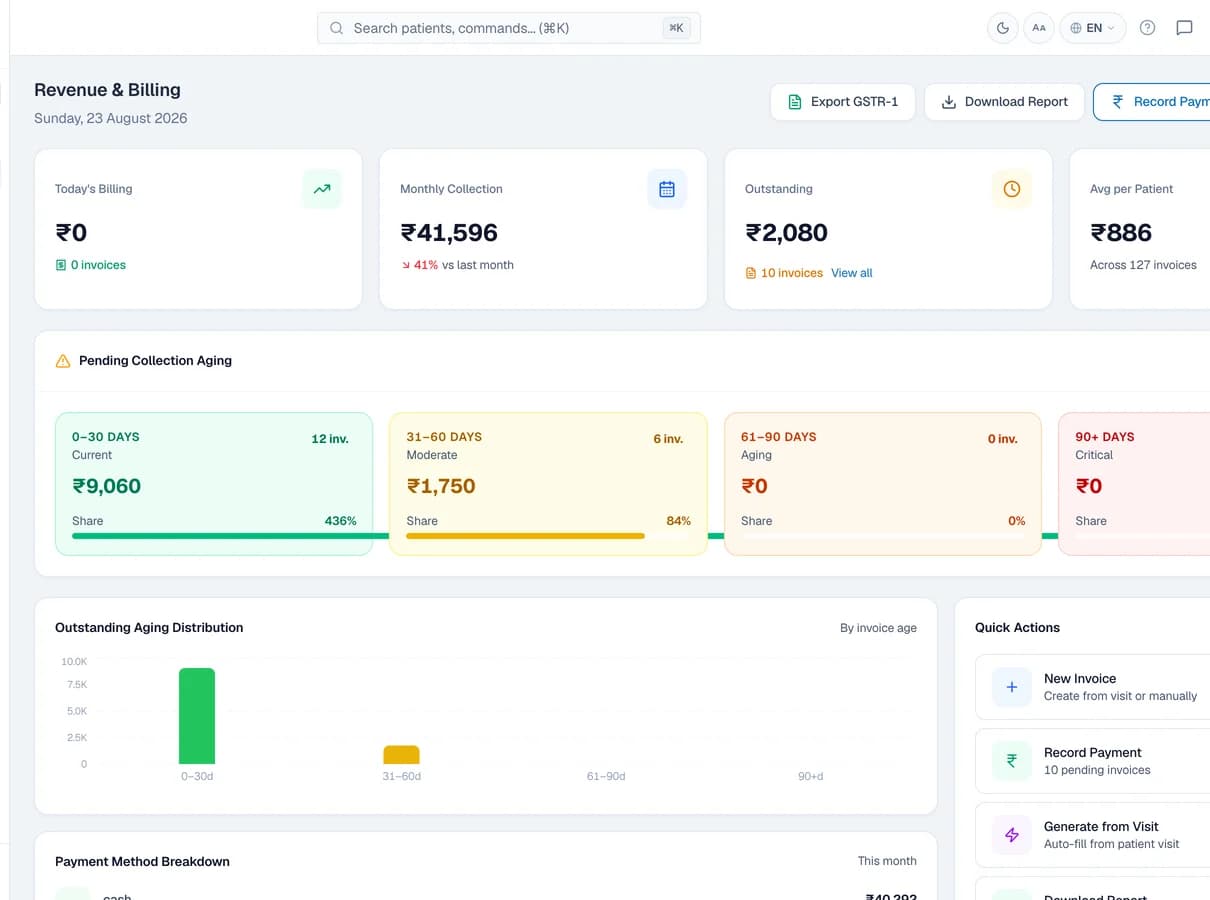
Task: Click the trending arrow icon on Today's Billing
Action: 322,189
